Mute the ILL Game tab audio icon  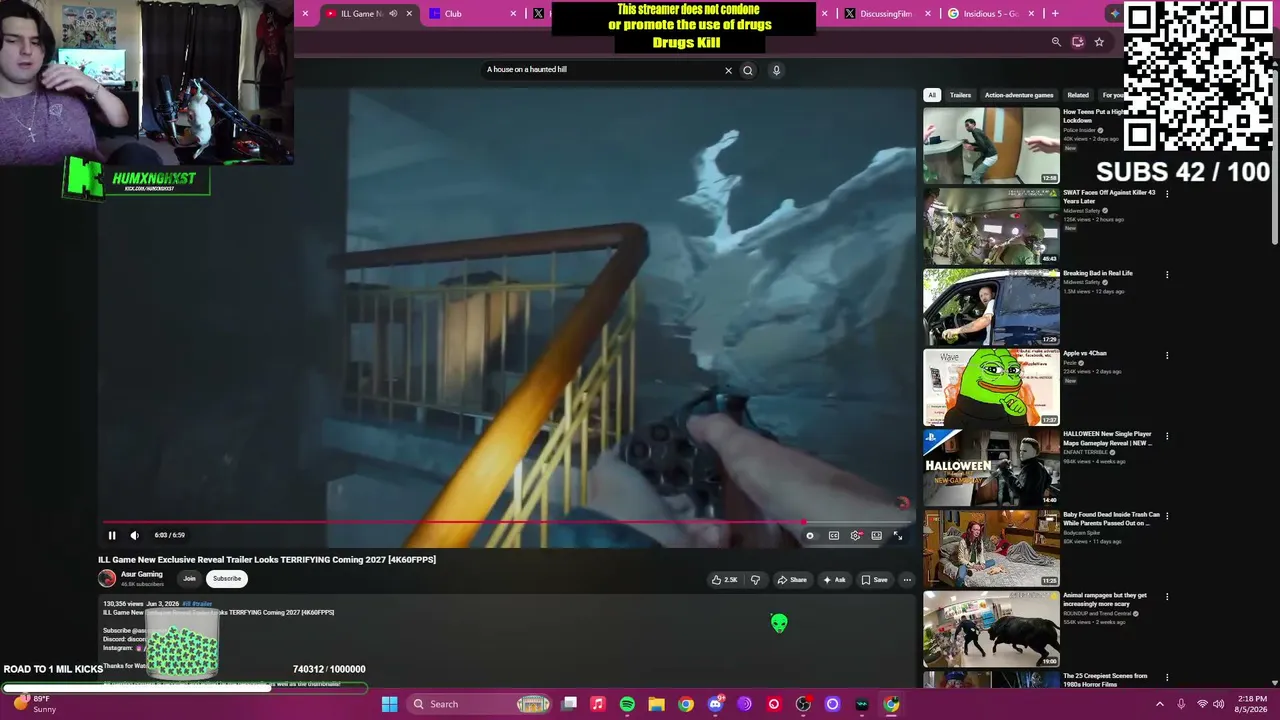pos(393,14)
